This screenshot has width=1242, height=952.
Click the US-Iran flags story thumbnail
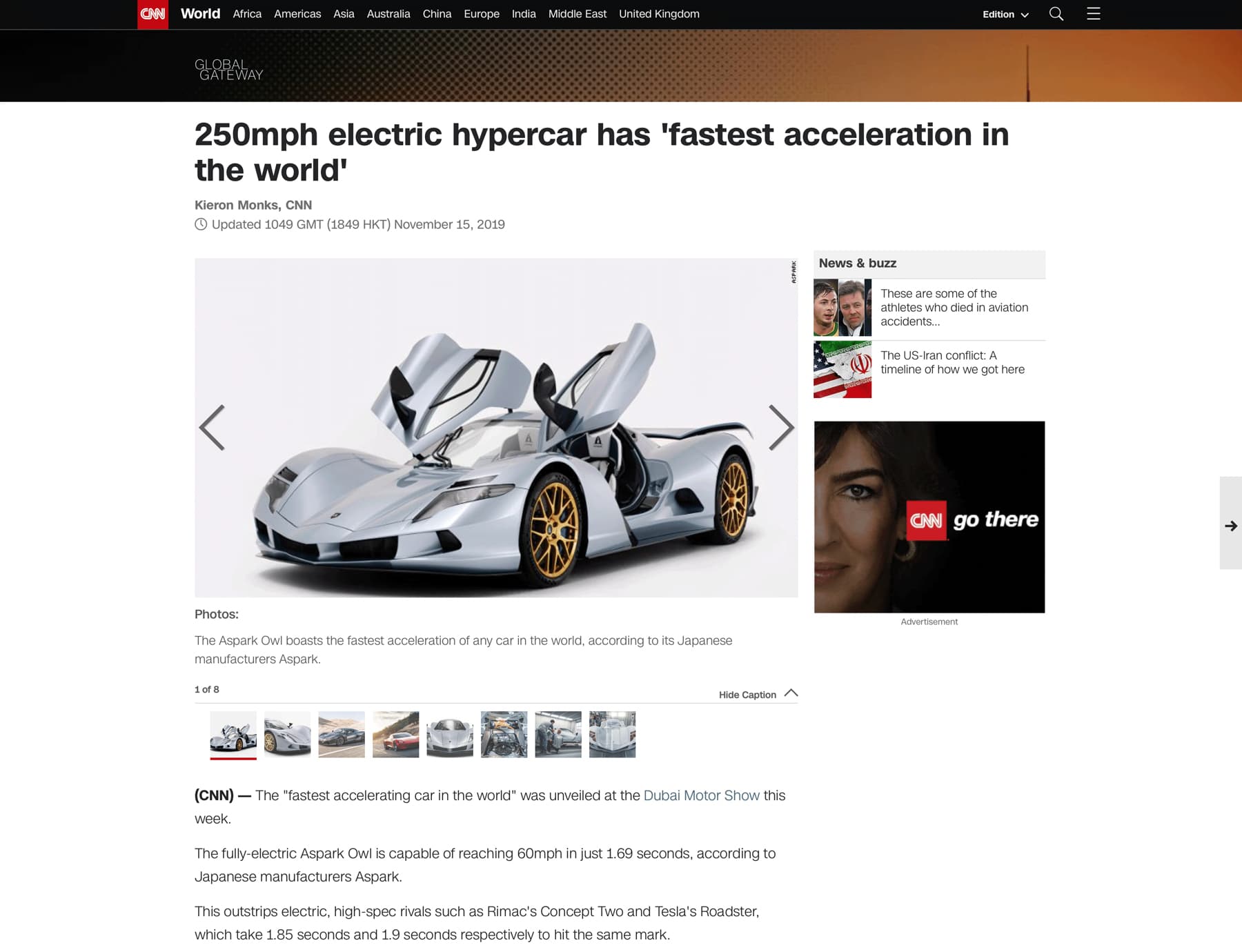click(x=842, y=369)
